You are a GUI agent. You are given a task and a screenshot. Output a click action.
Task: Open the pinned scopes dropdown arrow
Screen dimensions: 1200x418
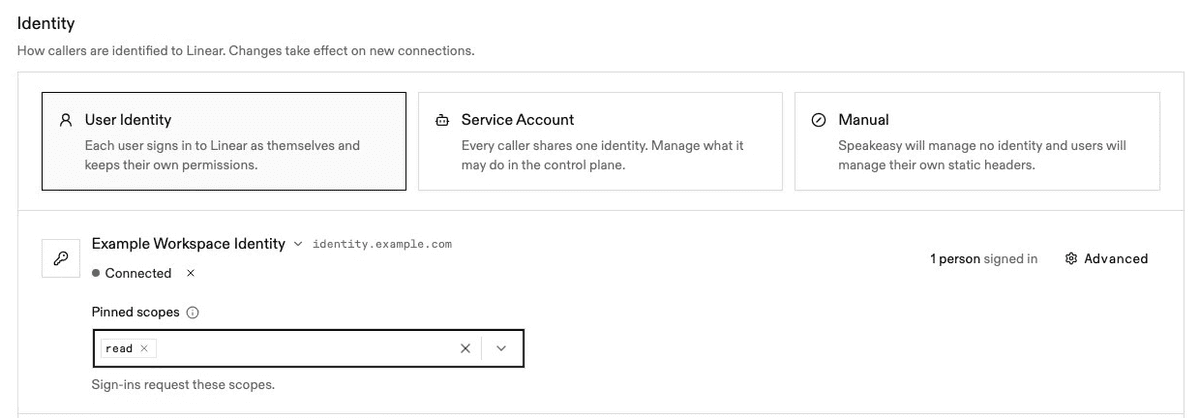[x=502, y=348]
